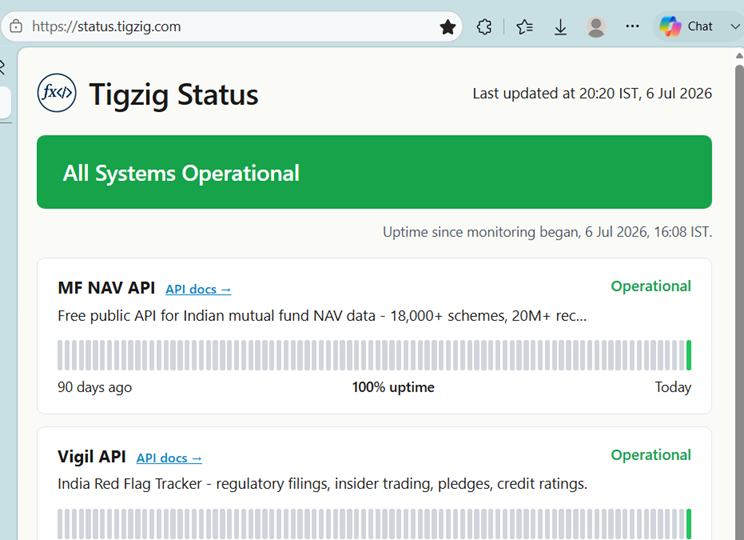744x540 pixels.
Task: Click the Last updated at 20:20 IST text
Action: (592, 93)
